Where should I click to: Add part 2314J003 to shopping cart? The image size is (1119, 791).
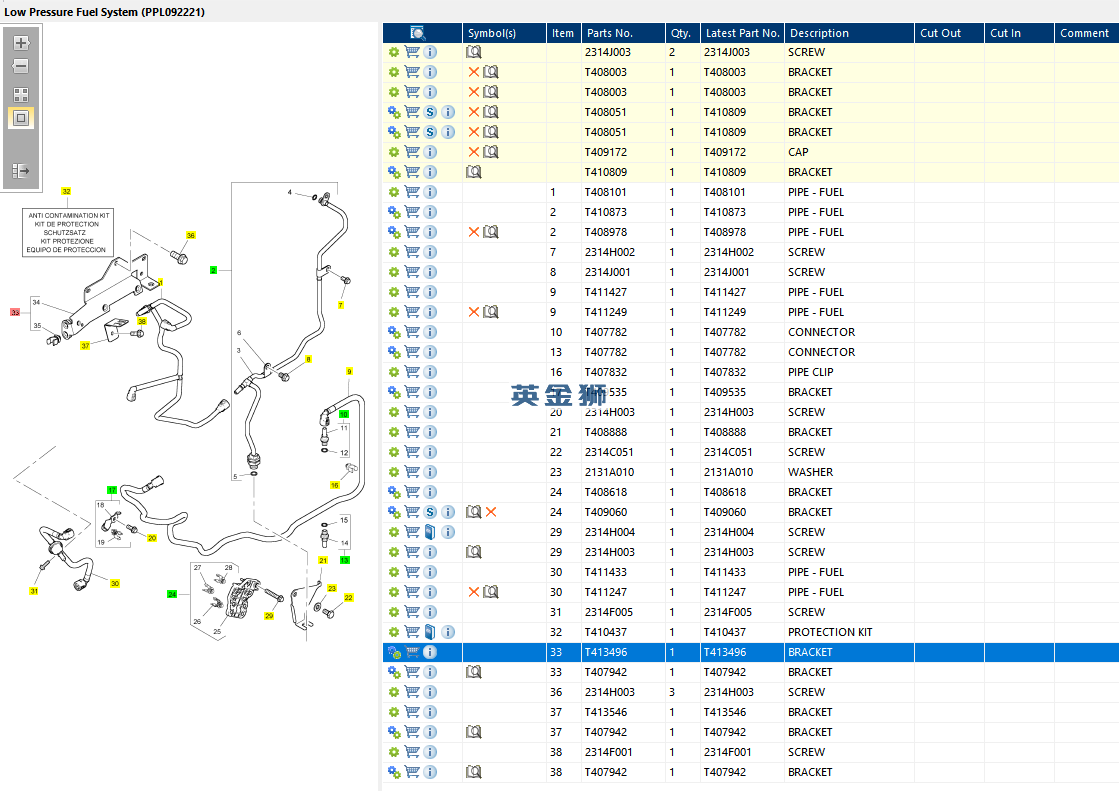[412, 52]
